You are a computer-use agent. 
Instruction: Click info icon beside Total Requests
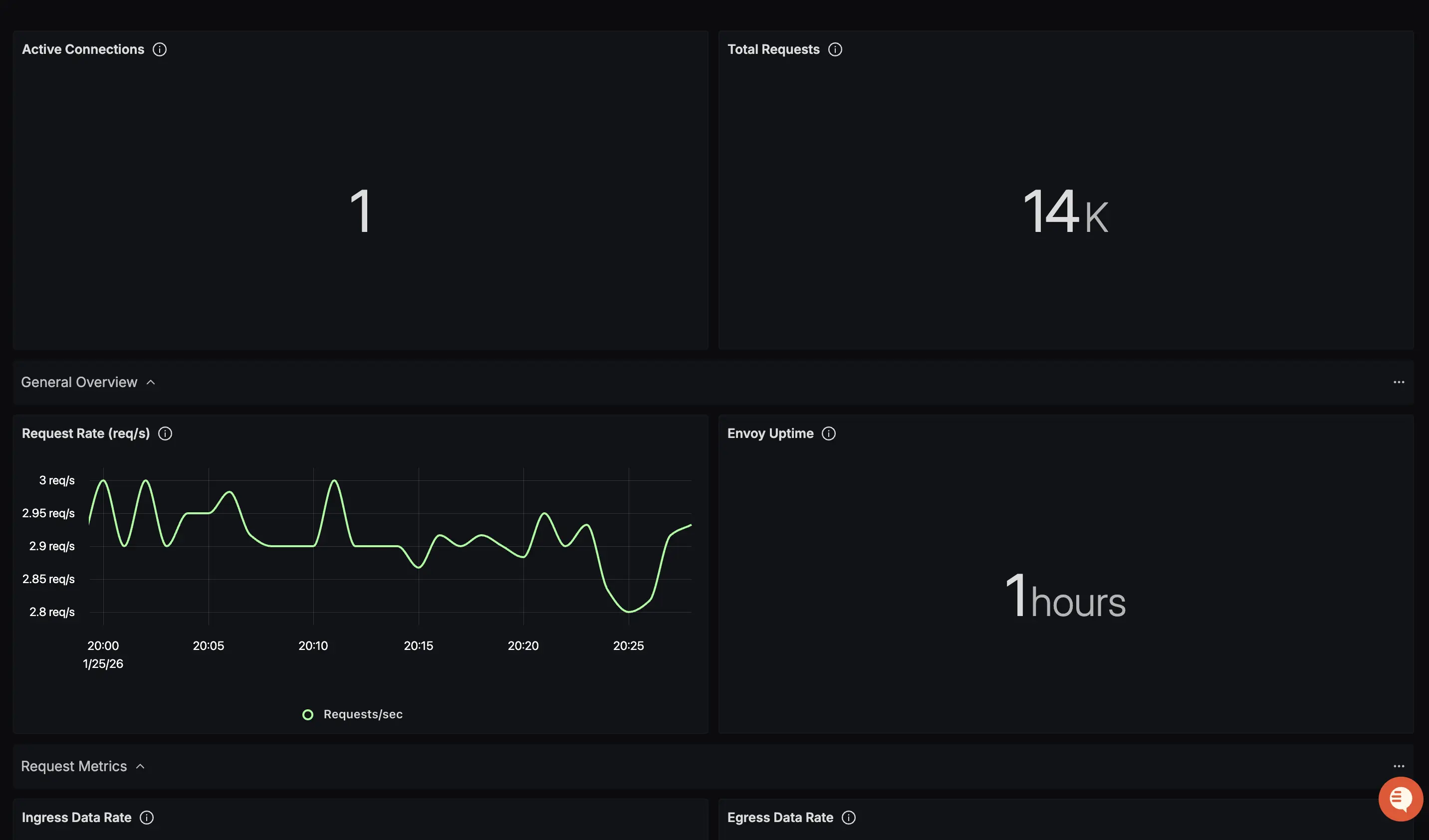835,49
